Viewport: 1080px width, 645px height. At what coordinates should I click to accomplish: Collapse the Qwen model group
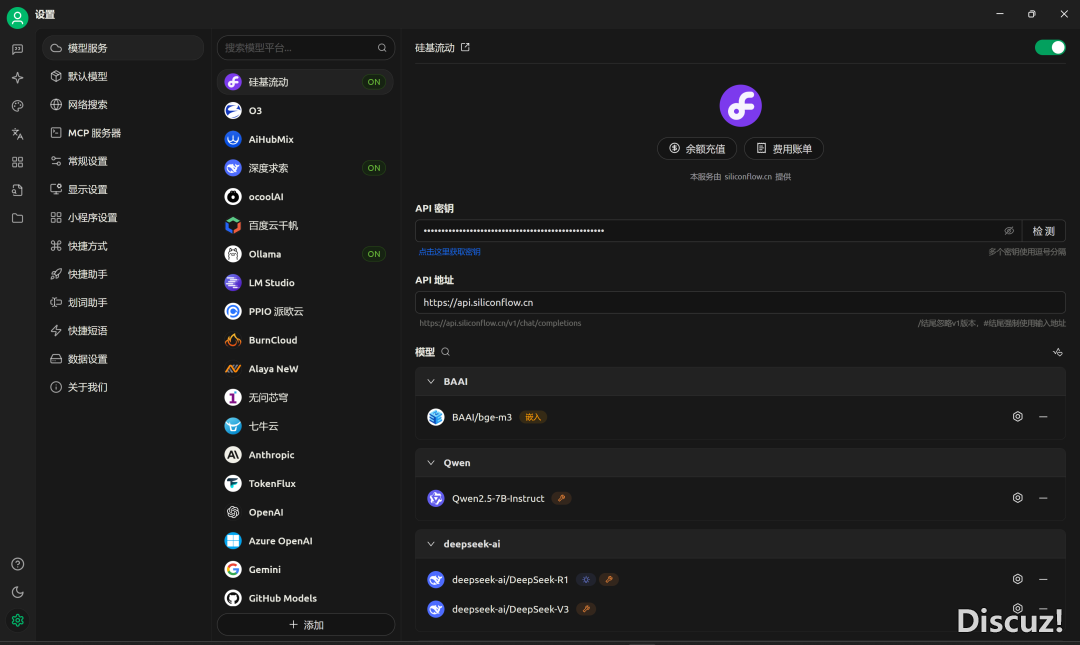coord(431,462)
